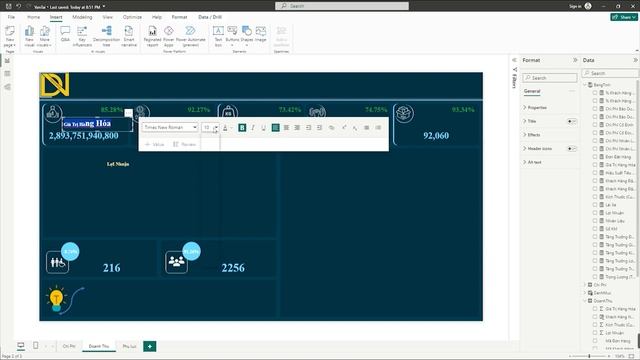Viewport: 640px width, 360px height.
Task: Insert a Text box
Action: pyautogui.click(x=218, y=36)
